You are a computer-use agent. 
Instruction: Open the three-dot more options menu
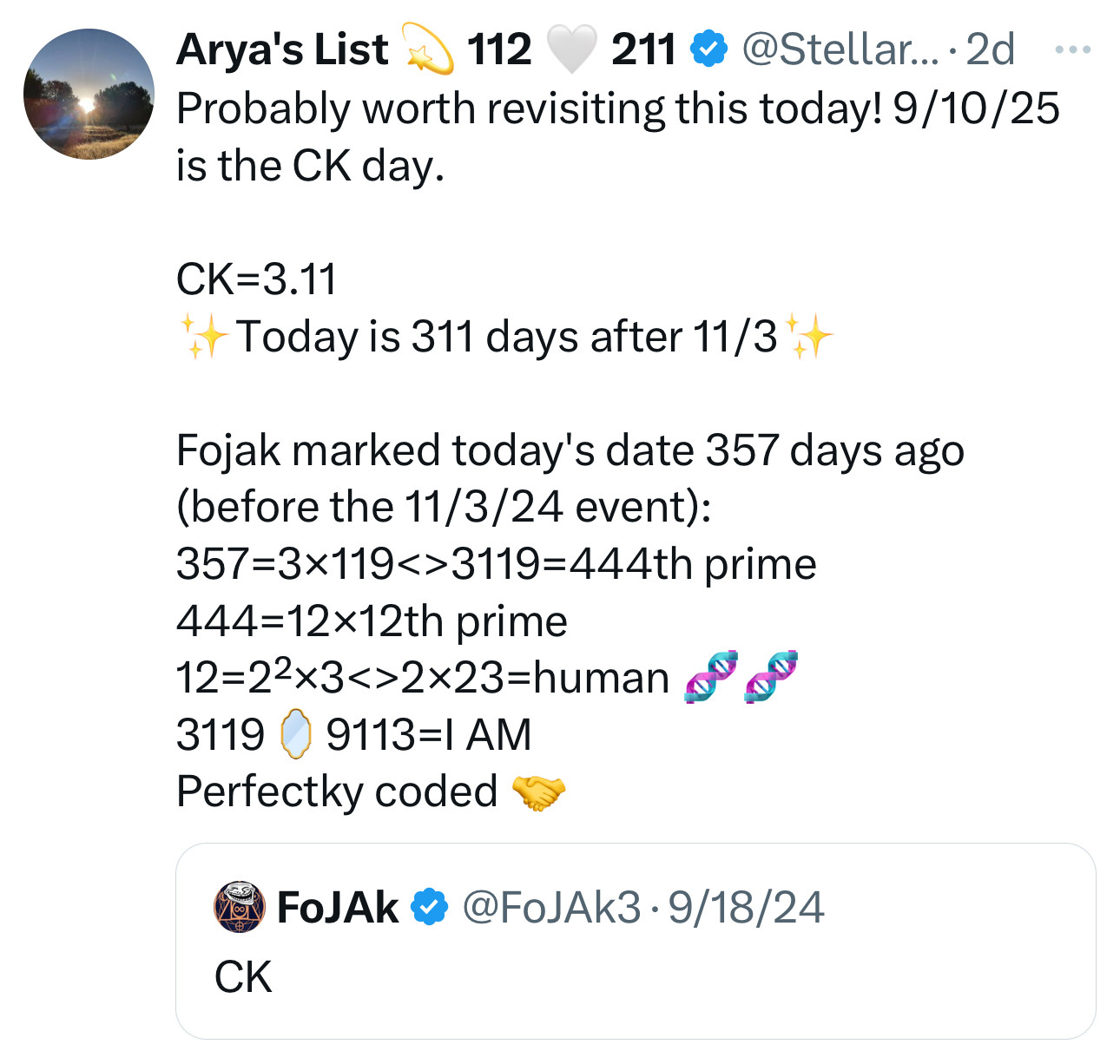1072,49
